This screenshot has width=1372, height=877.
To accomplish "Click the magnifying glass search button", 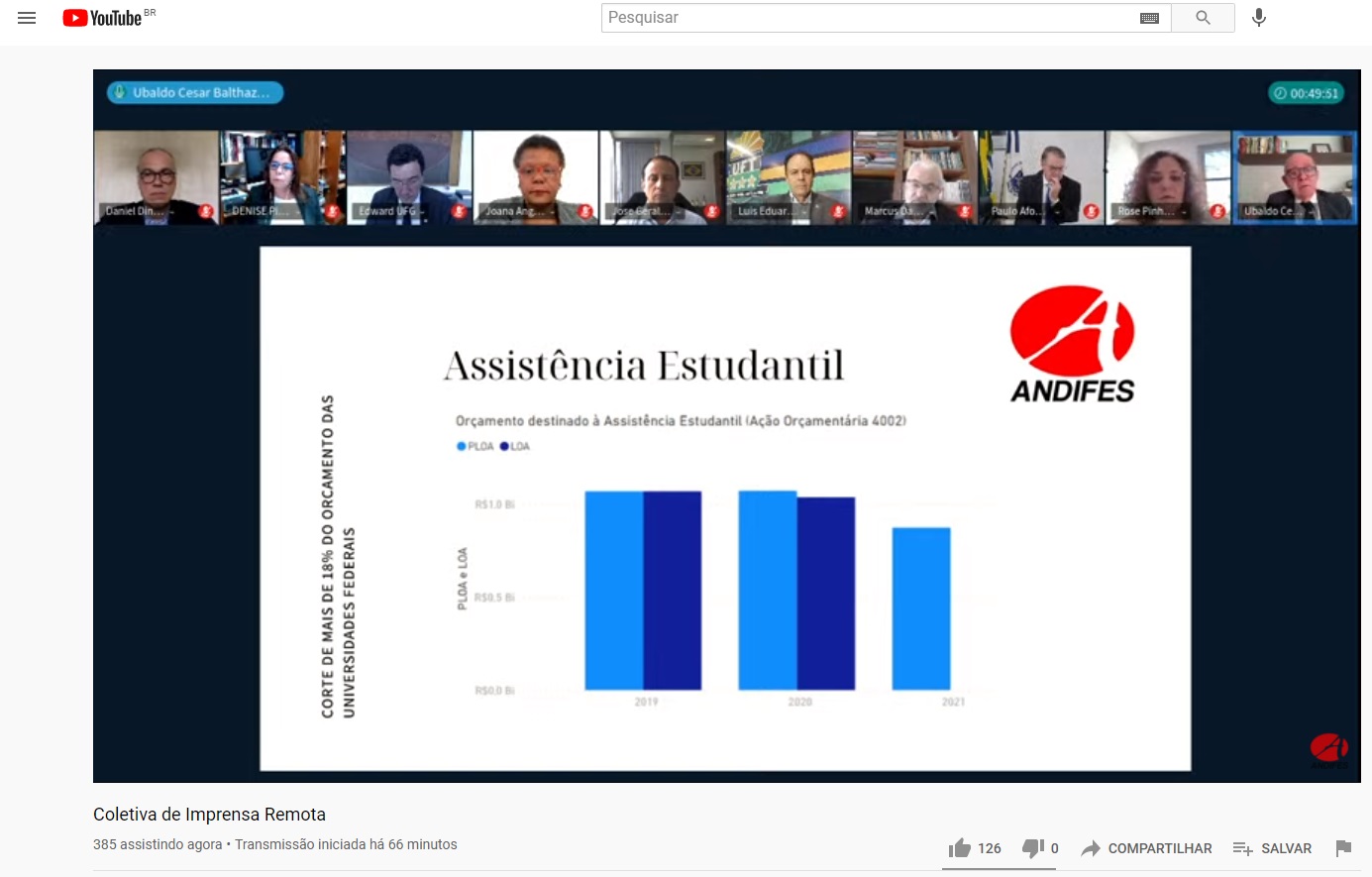I will click(1203, 18).
